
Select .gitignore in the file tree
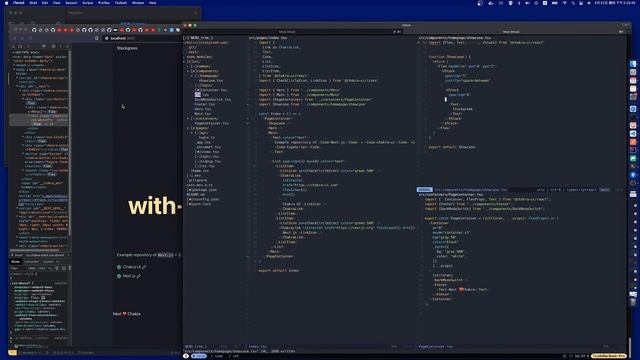[198, 180]
